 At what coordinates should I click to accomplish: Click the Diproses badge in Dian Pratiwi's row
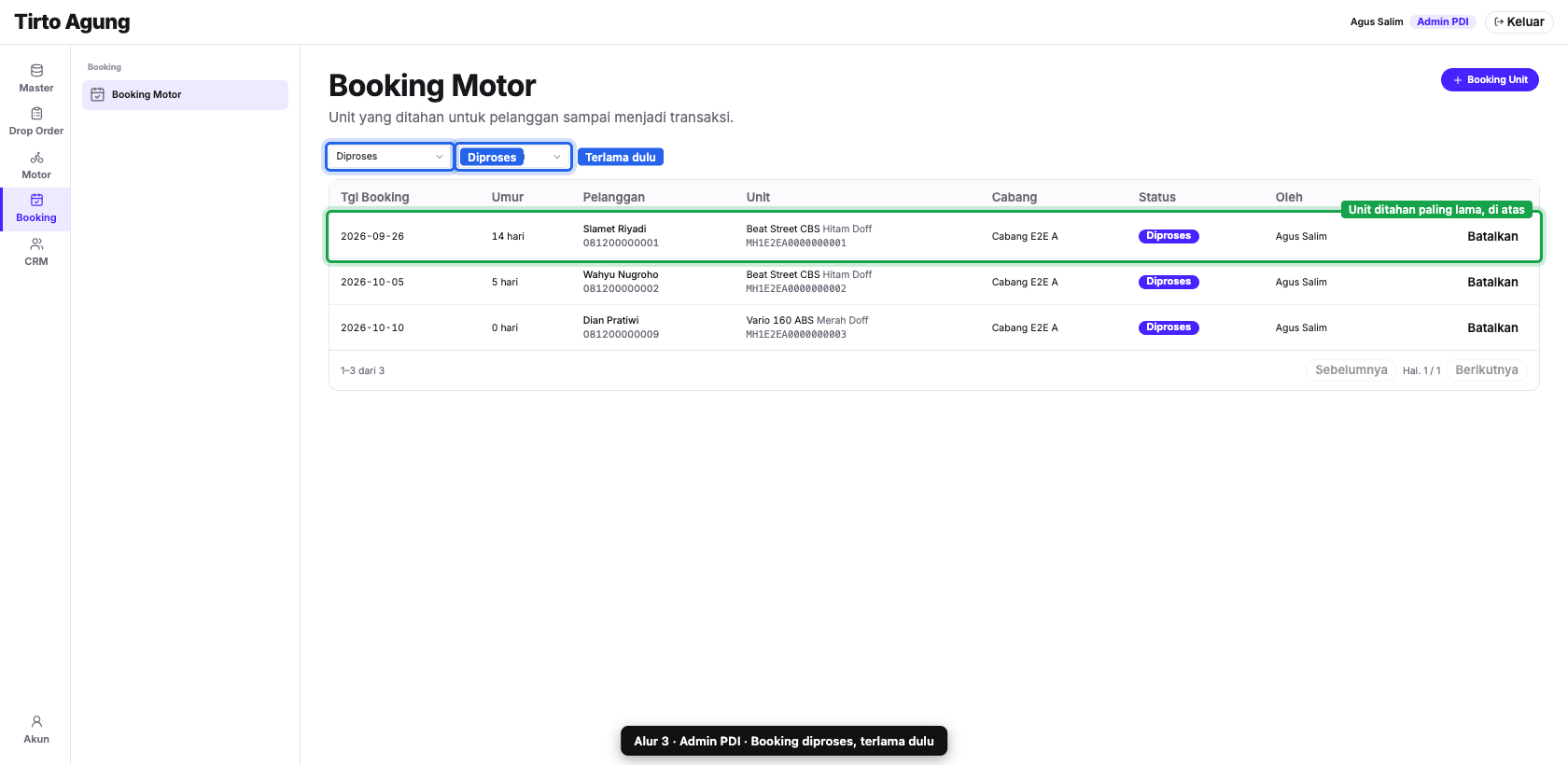(x=1169, y=327)
